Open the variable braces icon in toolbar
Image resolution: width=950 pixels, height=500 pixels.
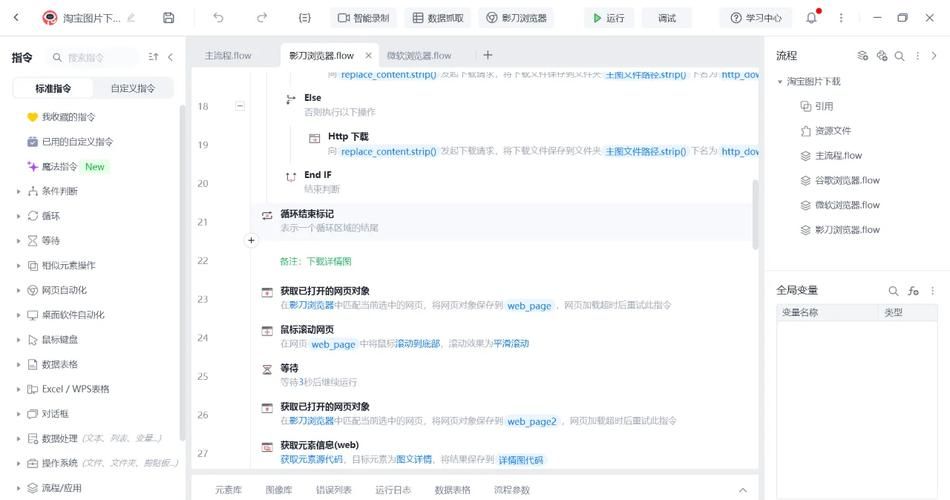pyautogui.click(x=305, y=18)
